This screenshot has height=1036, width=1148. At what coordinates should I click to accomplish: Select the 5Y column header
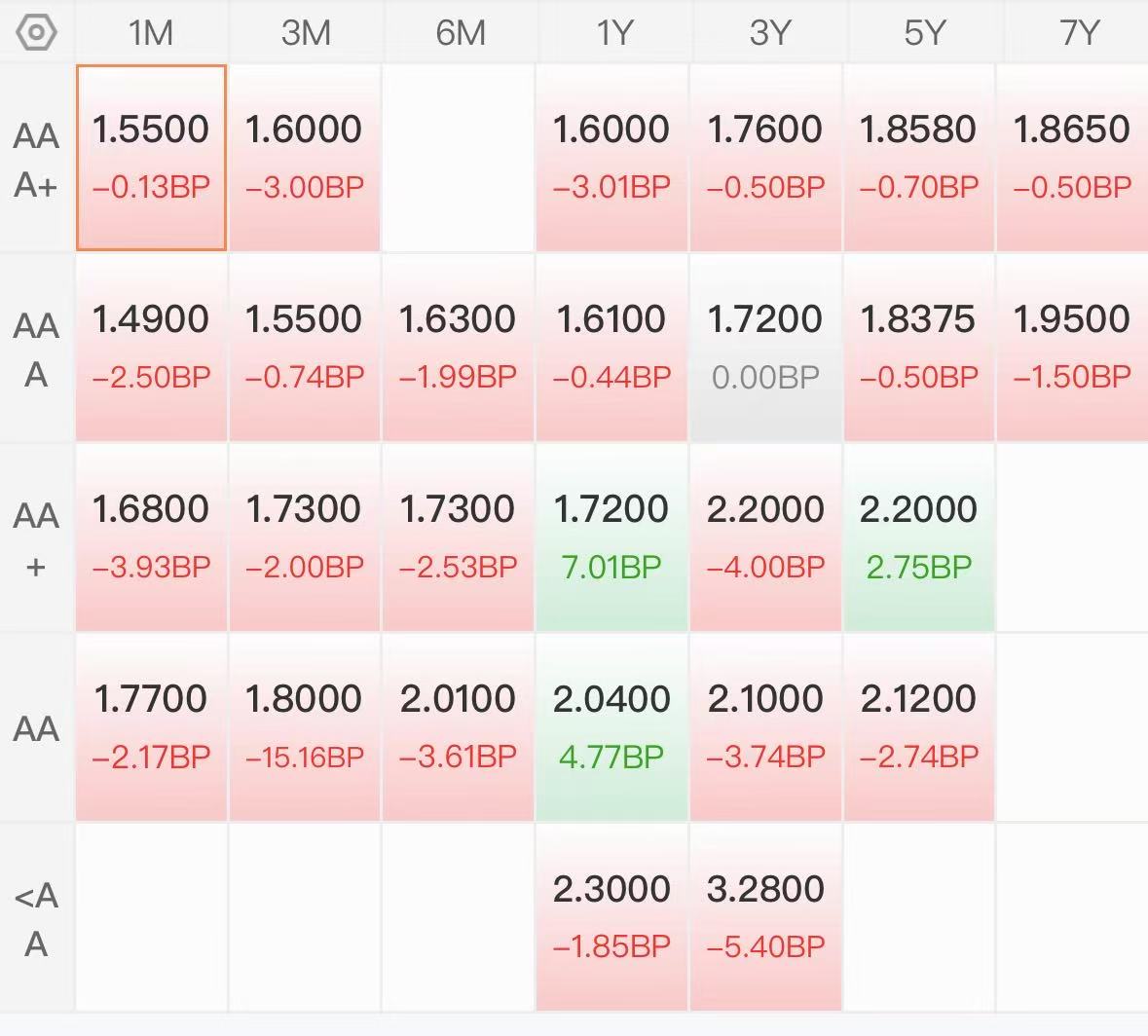pos(924,33)
